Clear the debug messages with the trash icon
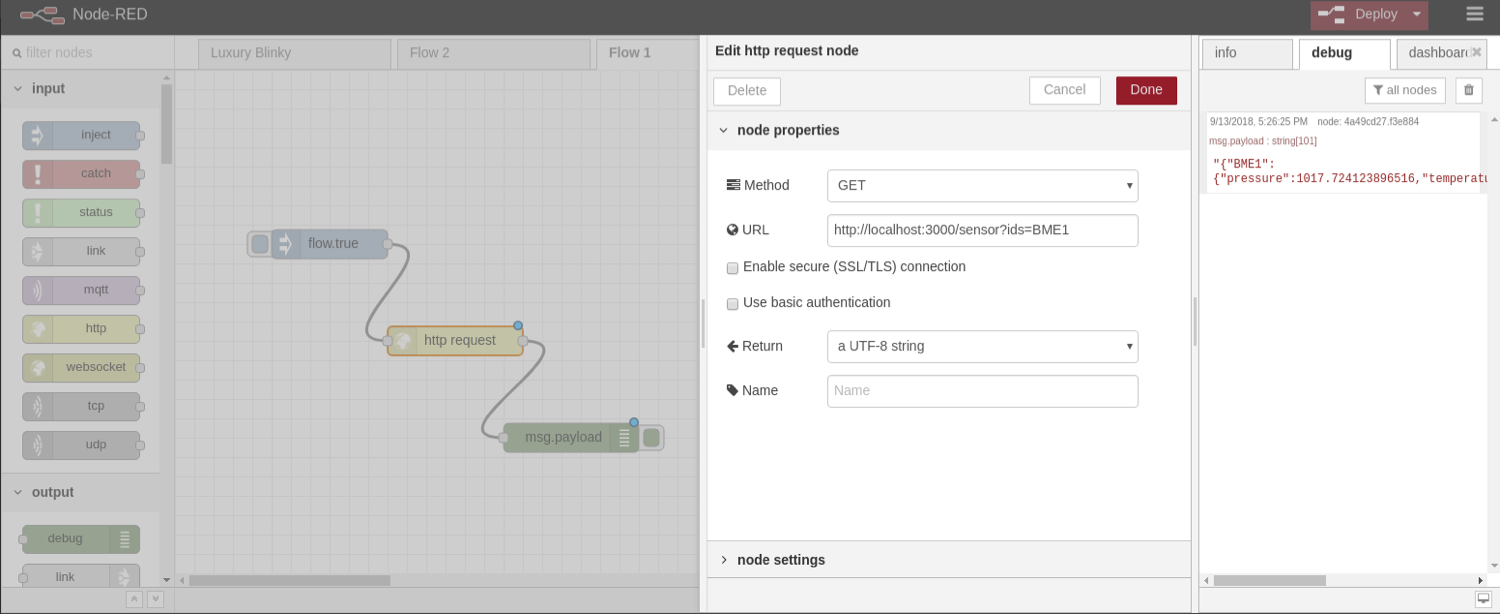 click(1468, 90)
